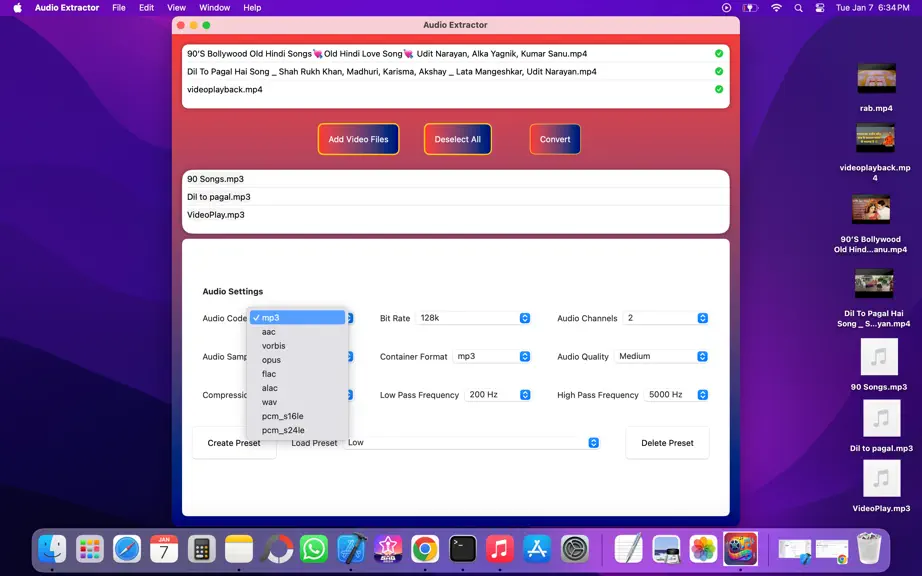The width and height of the screenshot is (922, 576).
Task: Click the Apple menu logo
Action: coord(18,8)
